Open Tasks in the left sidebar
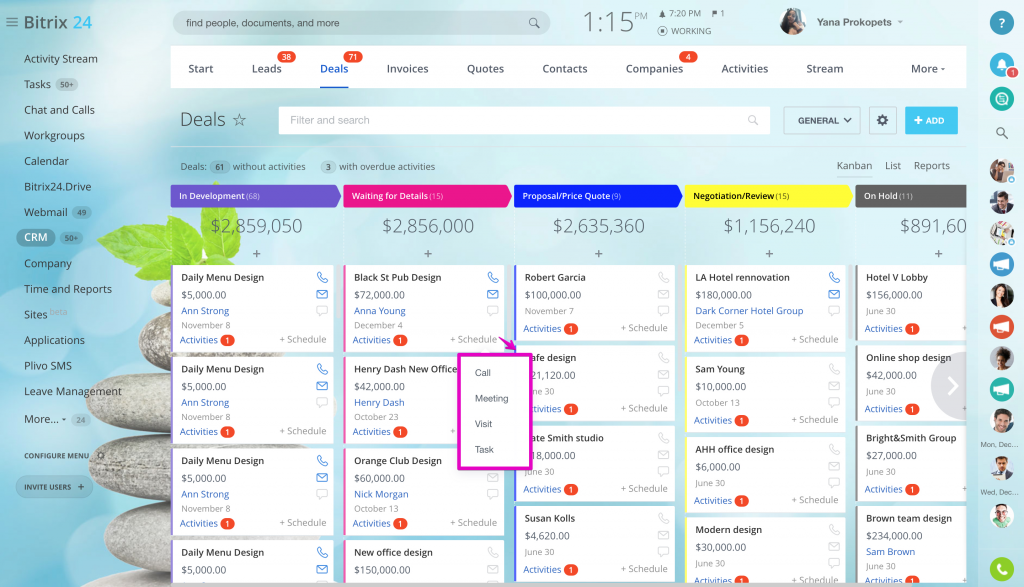This screenshot has height=587, width=1024. pyautogui.click(x=37, y=84)
